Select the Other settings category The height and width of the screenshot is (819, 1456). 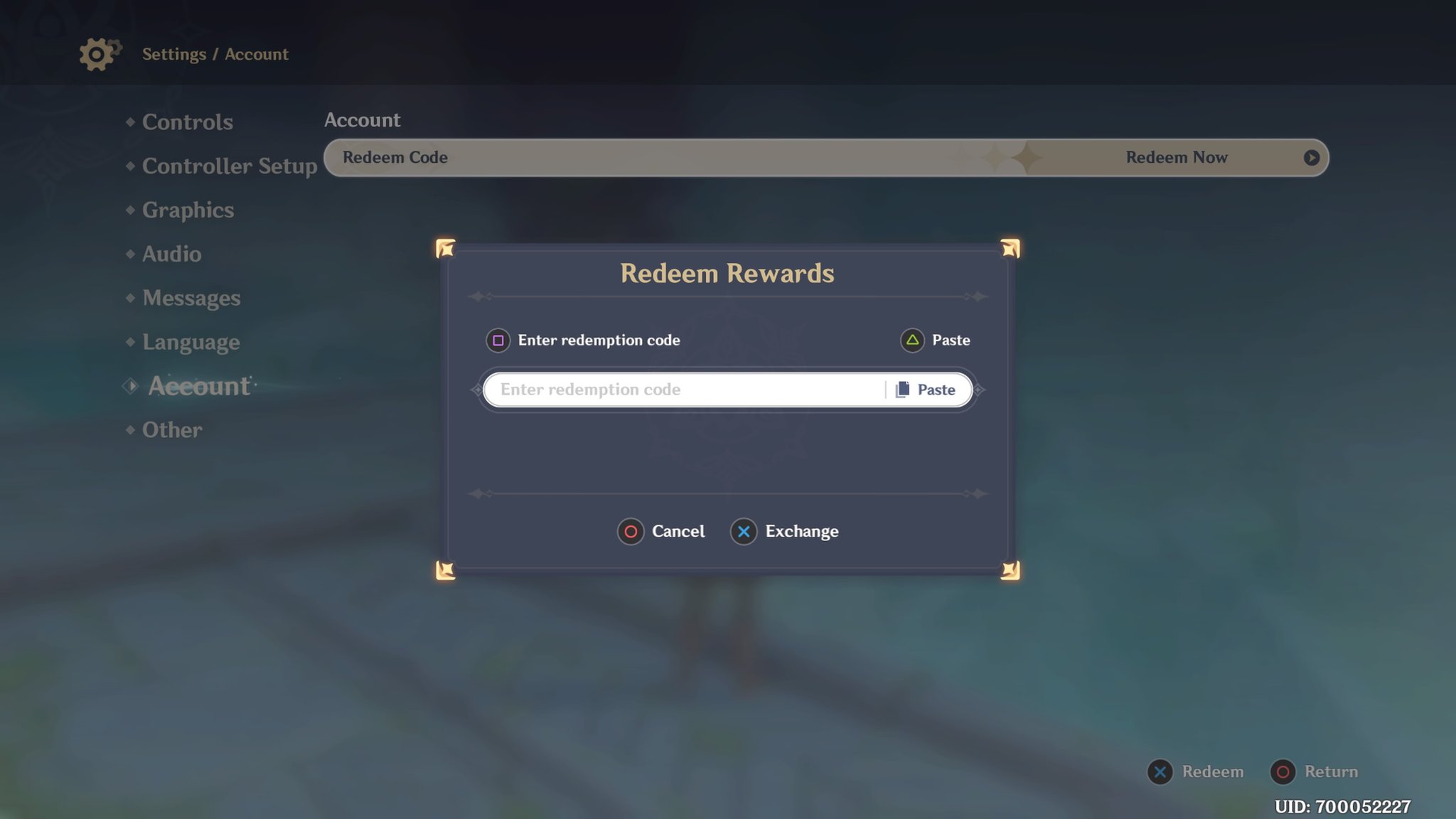[172, 430]
